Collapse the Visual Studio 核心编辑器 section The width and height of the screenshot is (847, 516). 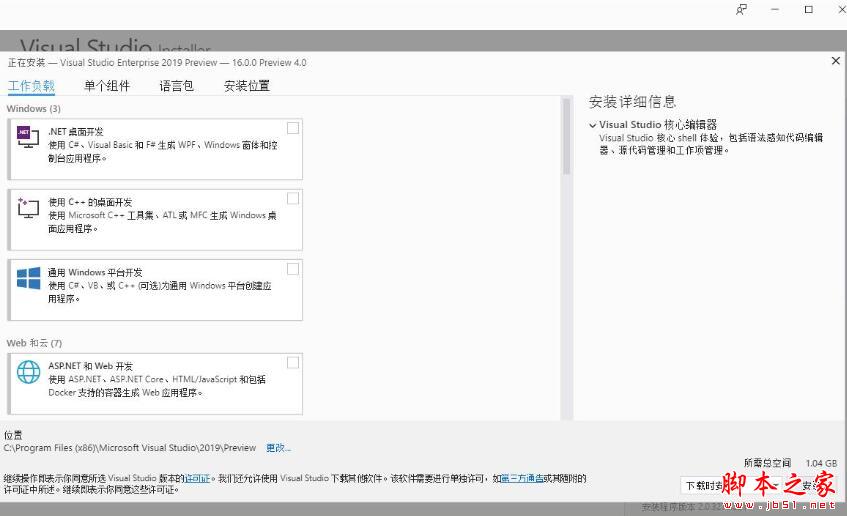point(593,125)
